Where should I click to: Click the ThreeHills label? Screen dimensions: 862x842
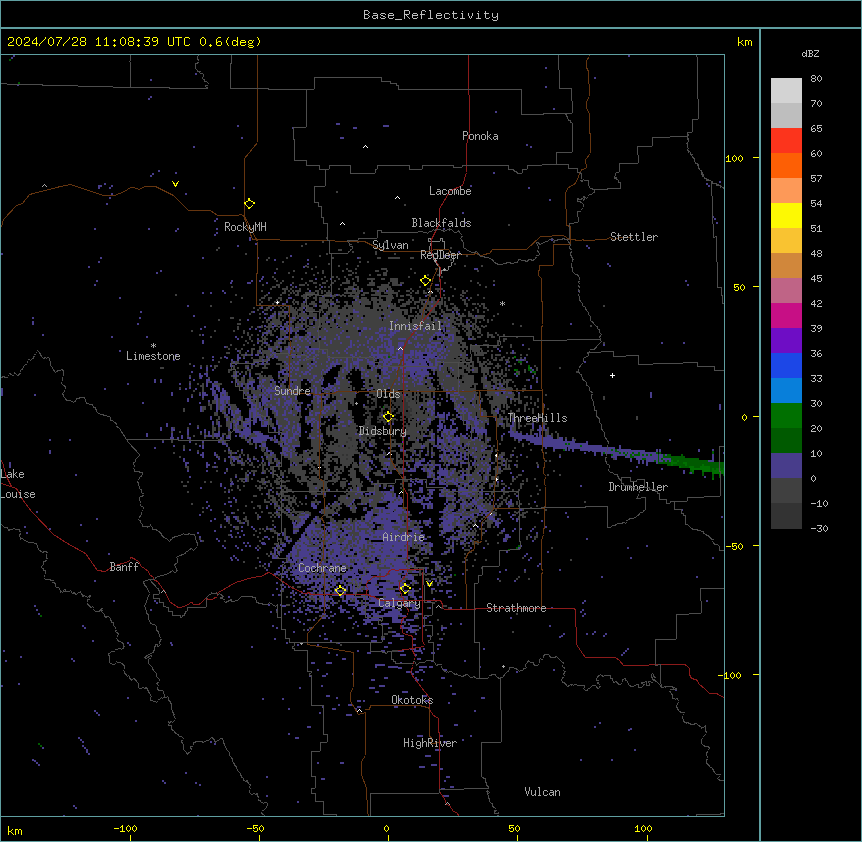tap(537, 418)
